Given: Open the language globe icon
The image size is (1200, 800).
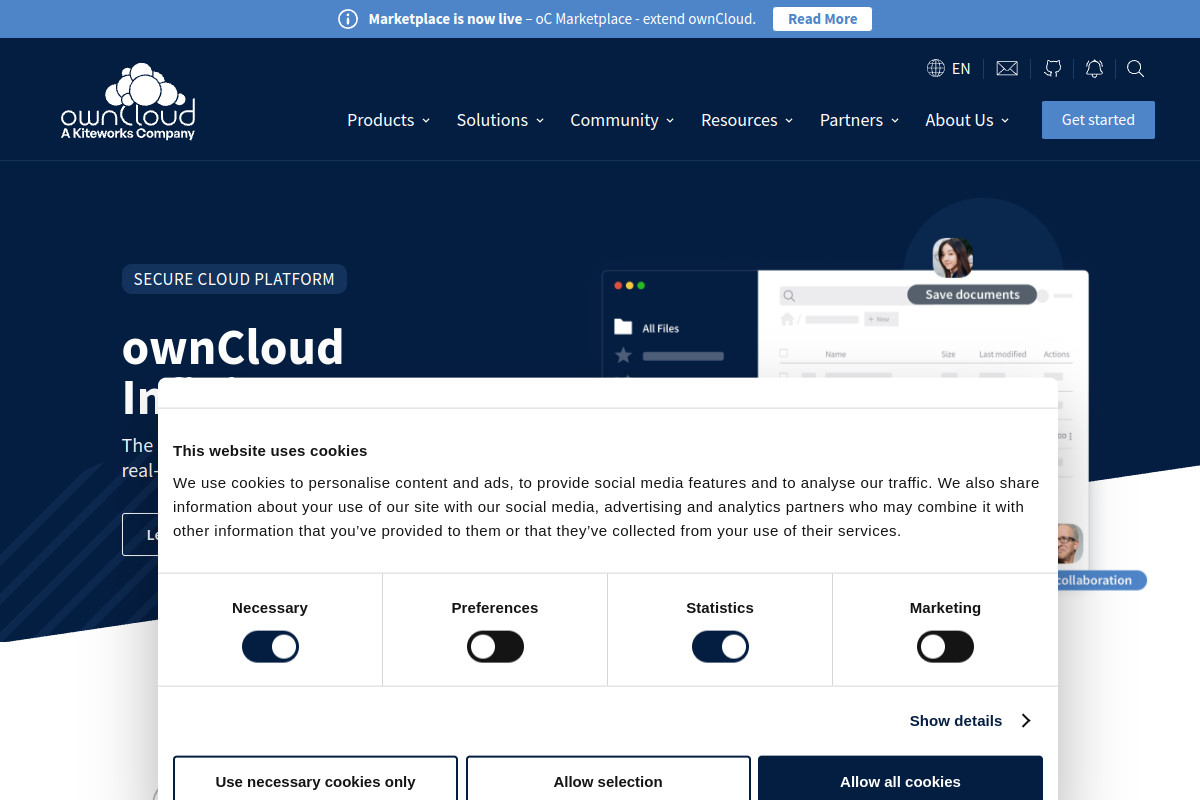Looking at the screenshot, I should tap(936, 68).
